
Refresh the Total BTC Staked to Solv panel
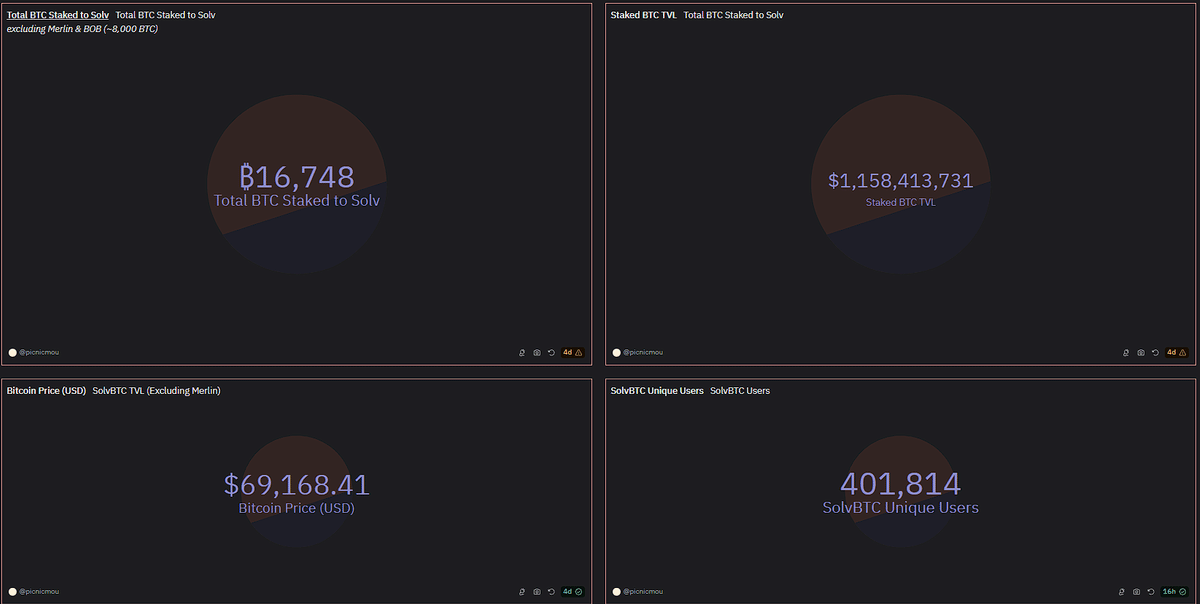[x=551, y=352]
